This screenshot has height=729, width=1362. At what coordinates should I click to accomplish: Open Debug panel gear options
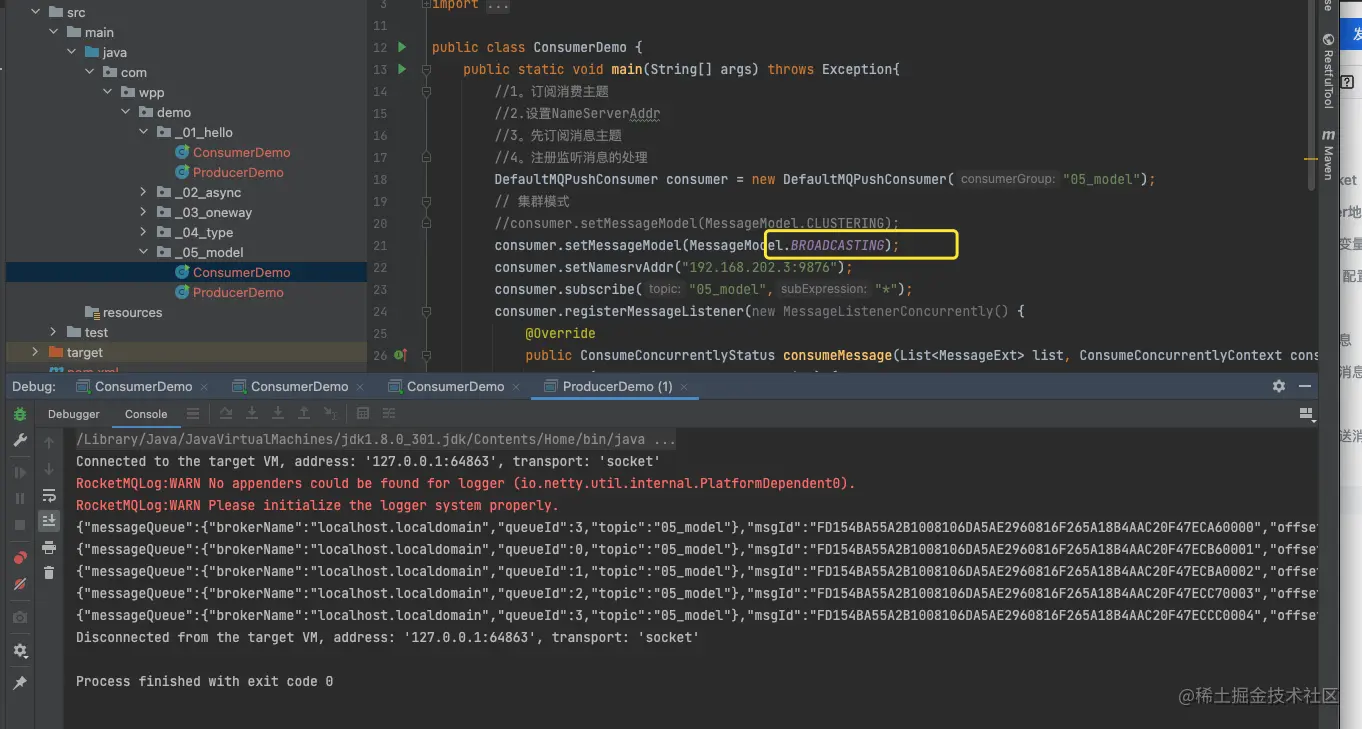pyautogui.click(x=1279, y=386)
